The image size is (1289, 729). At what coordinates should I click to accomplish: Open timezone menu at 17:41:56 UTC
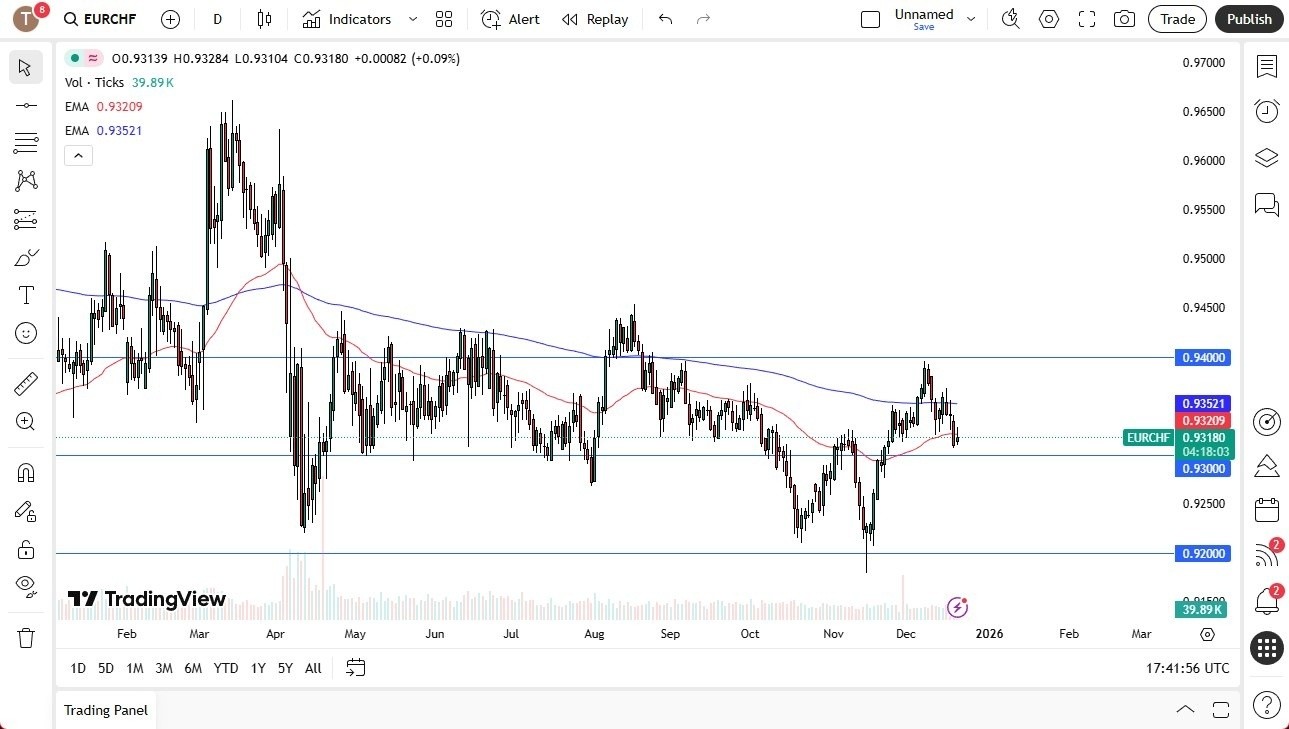1188,668
